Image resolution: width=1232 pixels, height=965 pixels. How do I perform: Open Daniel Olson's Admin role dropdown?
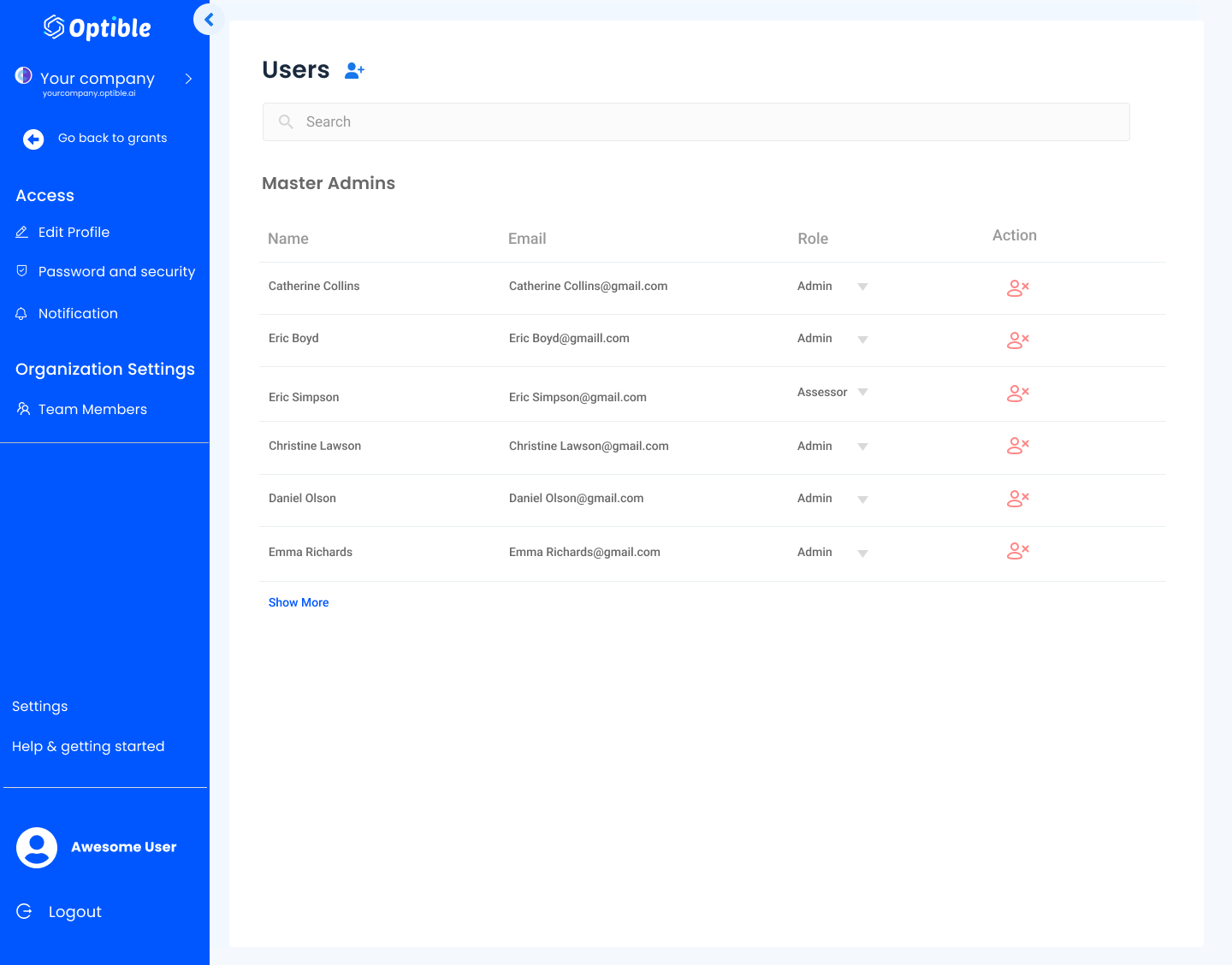click(x=862, y=500)
